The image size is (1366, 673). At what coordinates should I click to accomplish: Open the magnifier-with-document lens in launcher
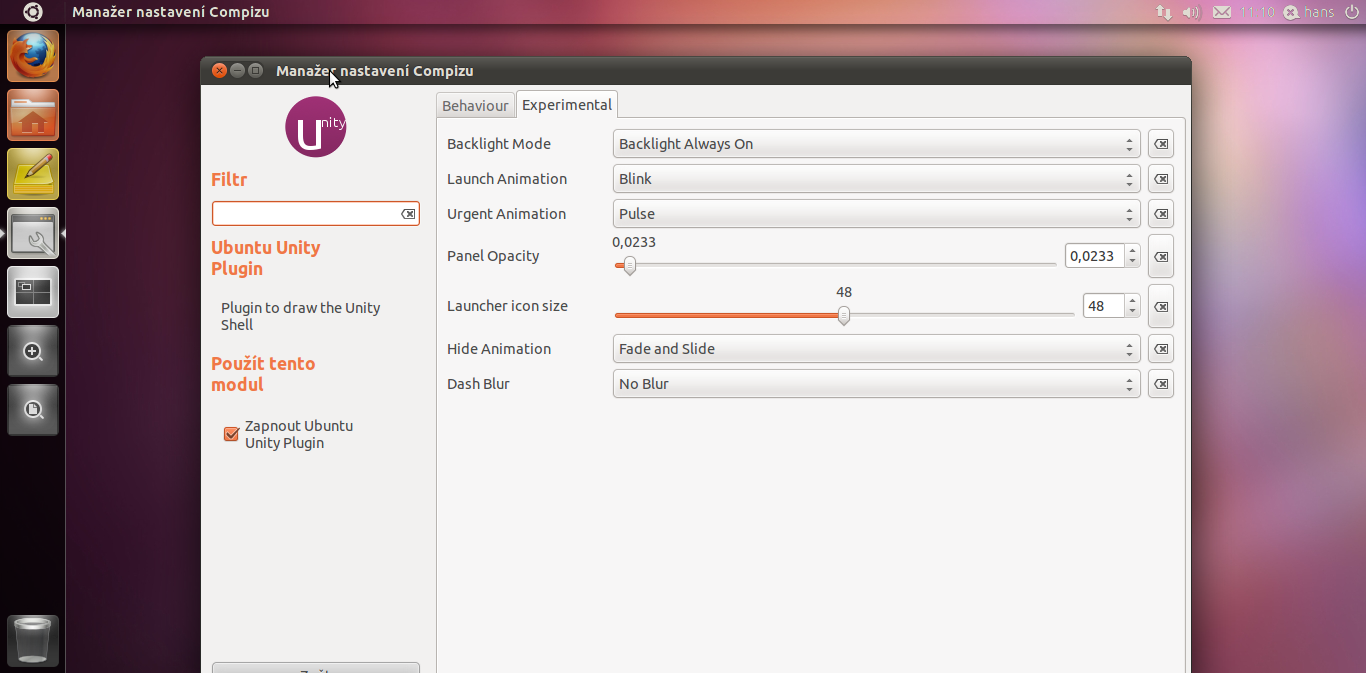(x=33, y=410)
